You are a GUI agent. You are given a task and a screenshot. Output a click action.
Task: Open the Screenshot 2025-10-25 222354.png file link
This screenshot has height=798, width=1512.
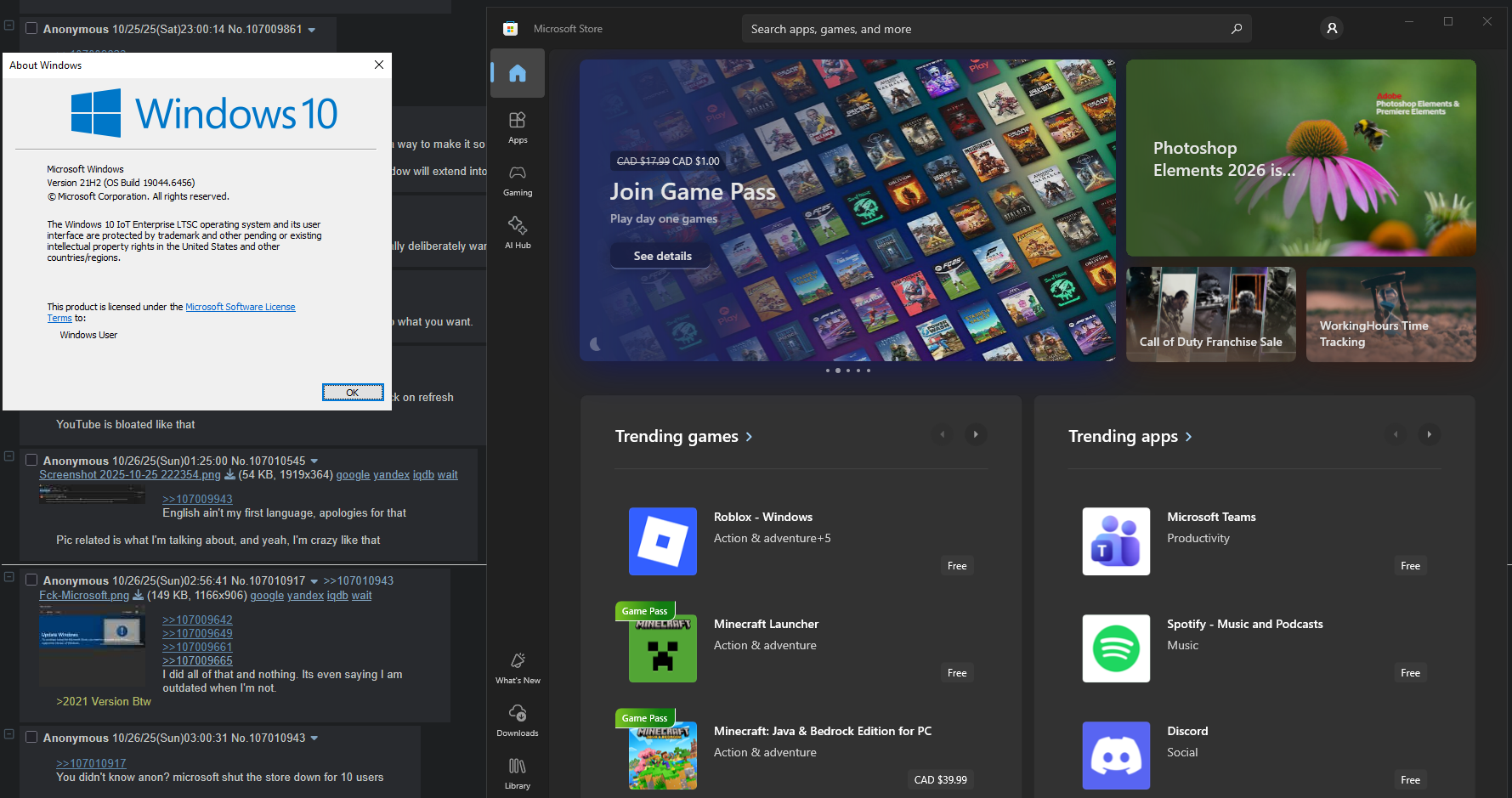click(130, 475)
